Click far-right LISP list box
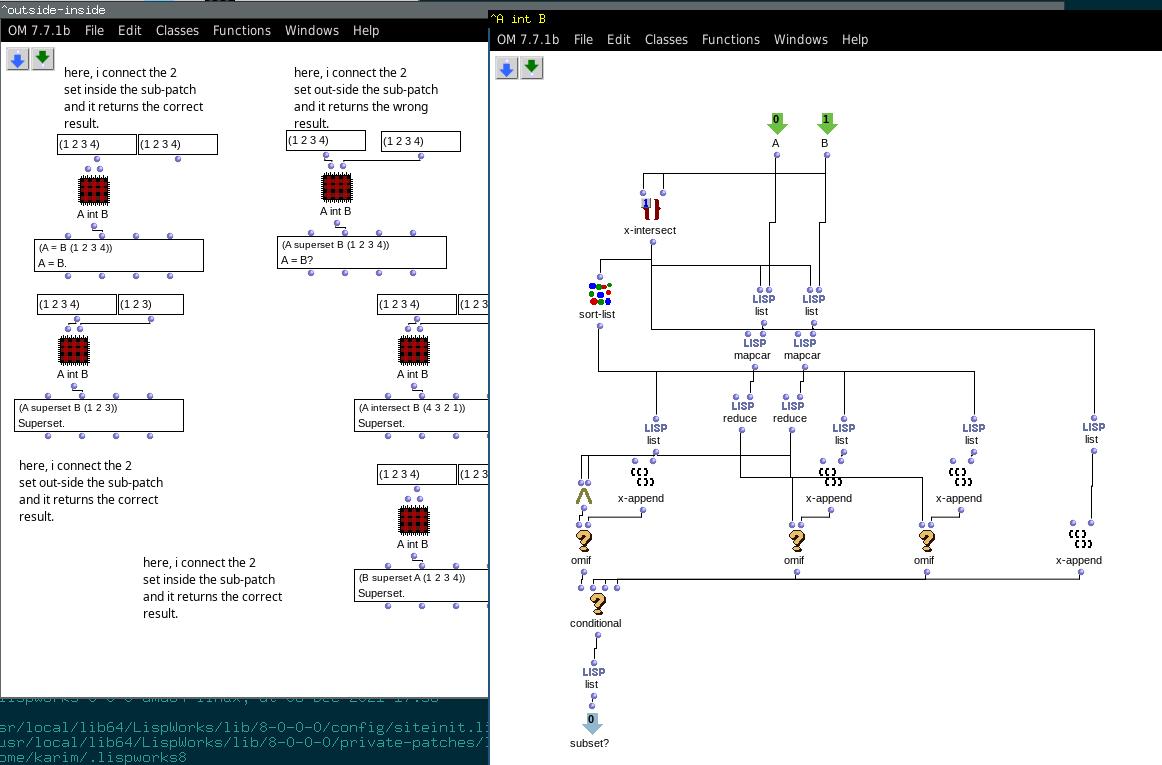 pyautogui.click(x=1093, y=427)
